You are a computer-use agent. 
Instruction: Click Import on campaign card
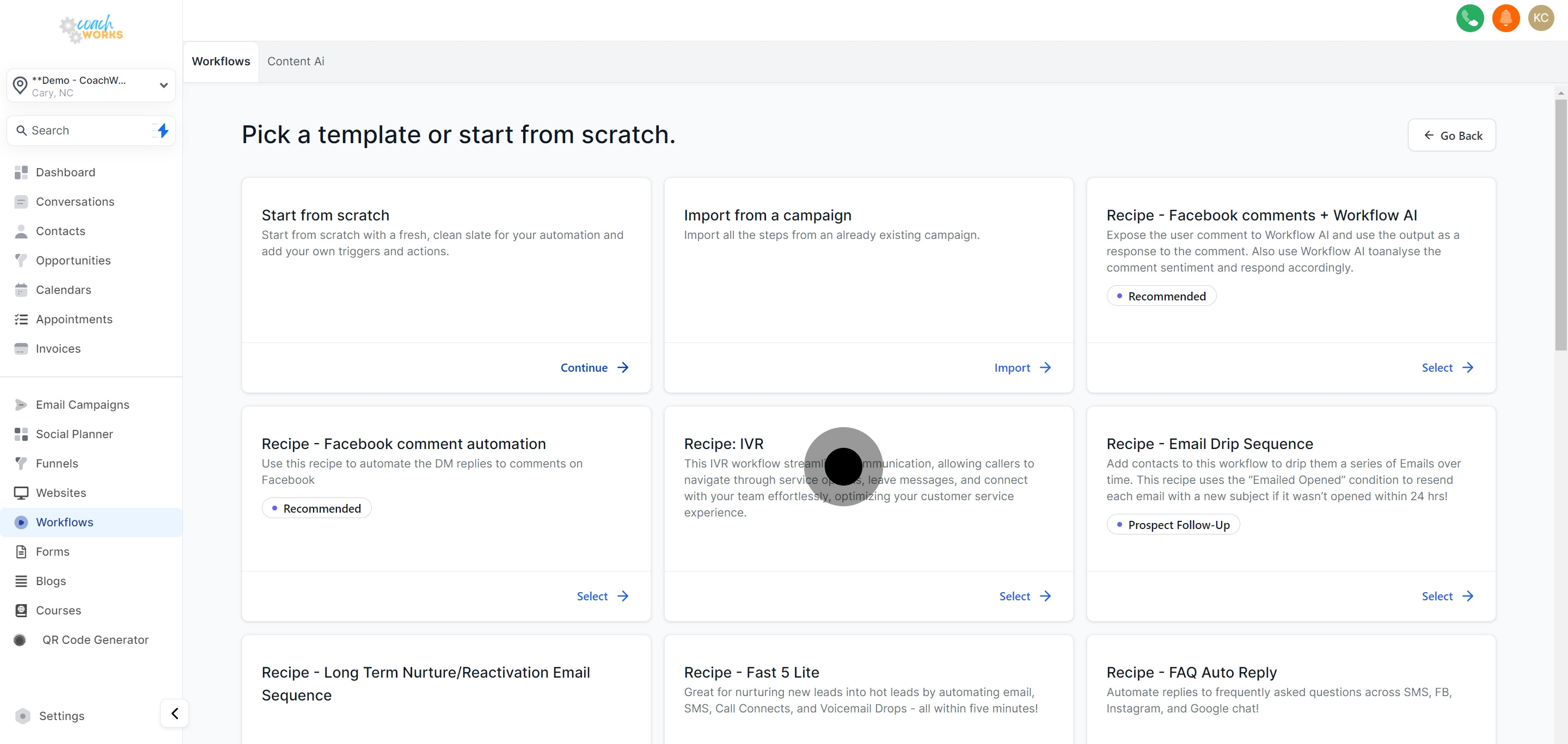tap(1022, 367)
